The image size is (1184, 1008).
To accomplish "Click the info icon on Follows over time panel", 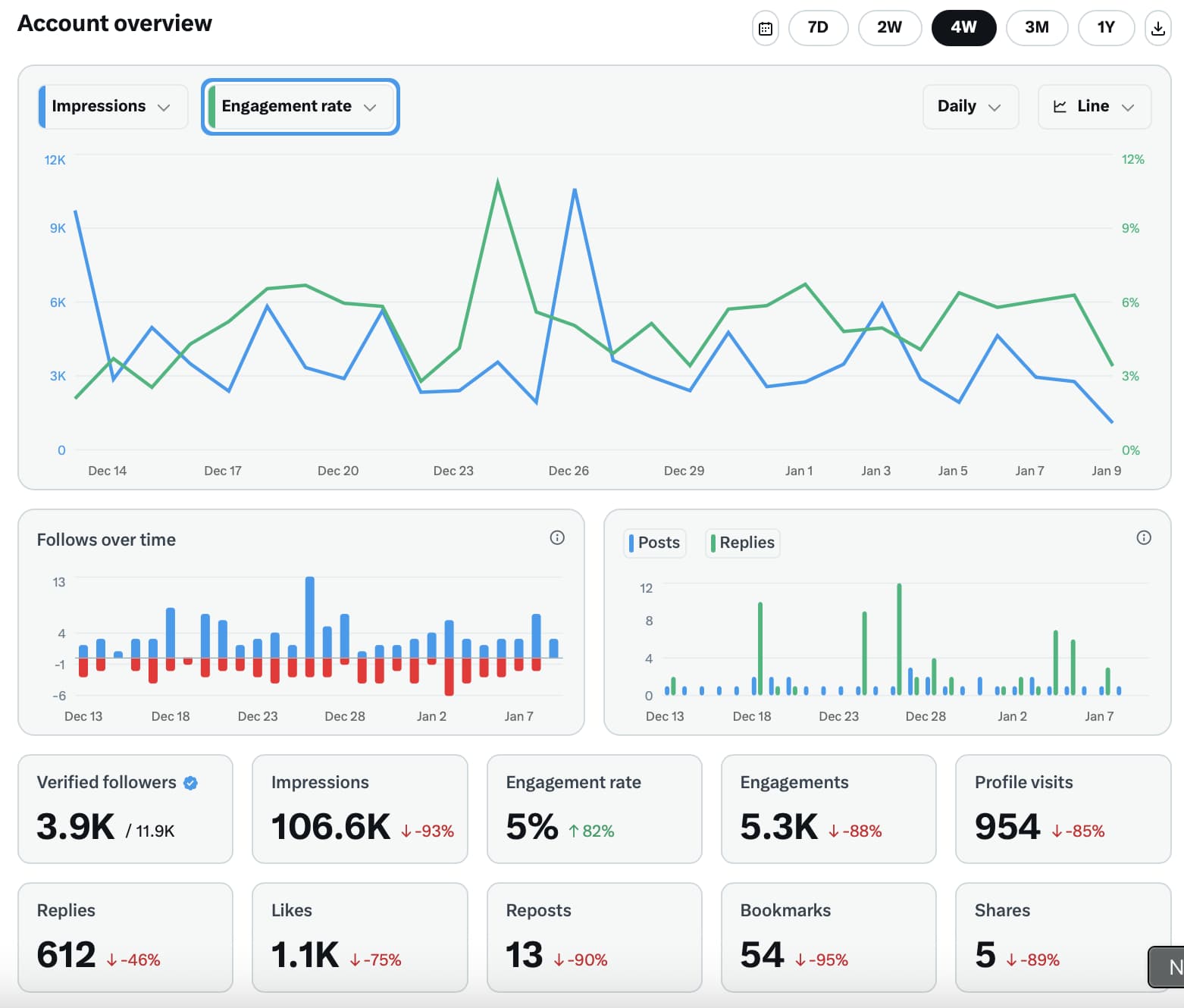I will (x=557, y=538).
